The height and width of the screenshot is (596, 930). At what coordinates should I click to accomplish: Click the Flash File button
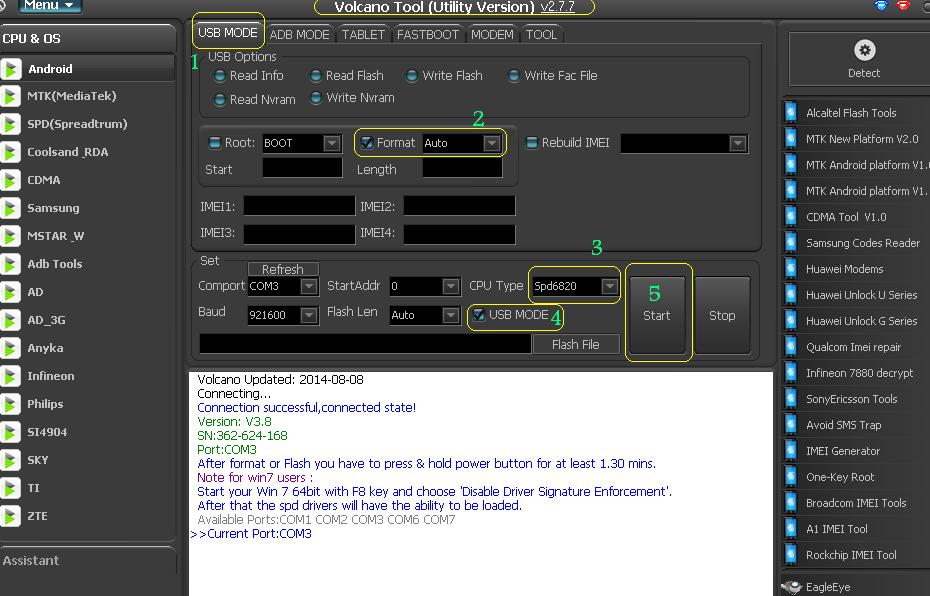(576, 345)
